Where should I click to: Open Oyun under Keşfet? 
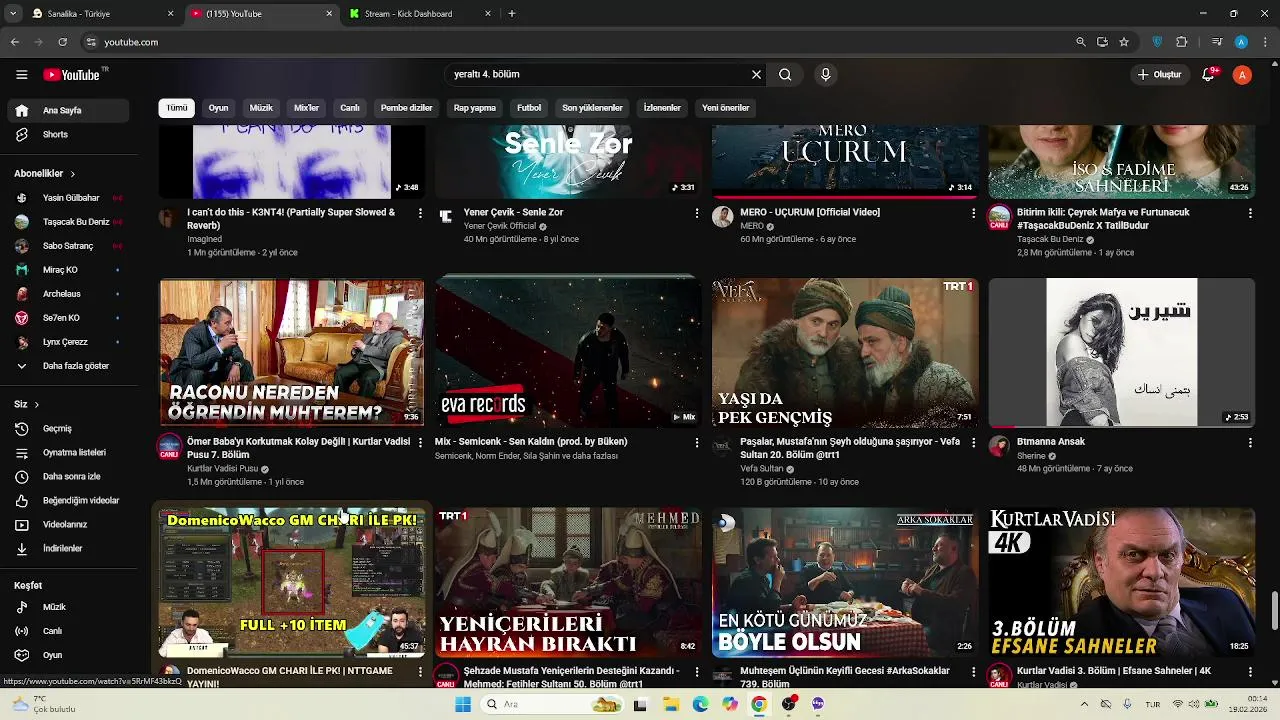tap(68, 655)
